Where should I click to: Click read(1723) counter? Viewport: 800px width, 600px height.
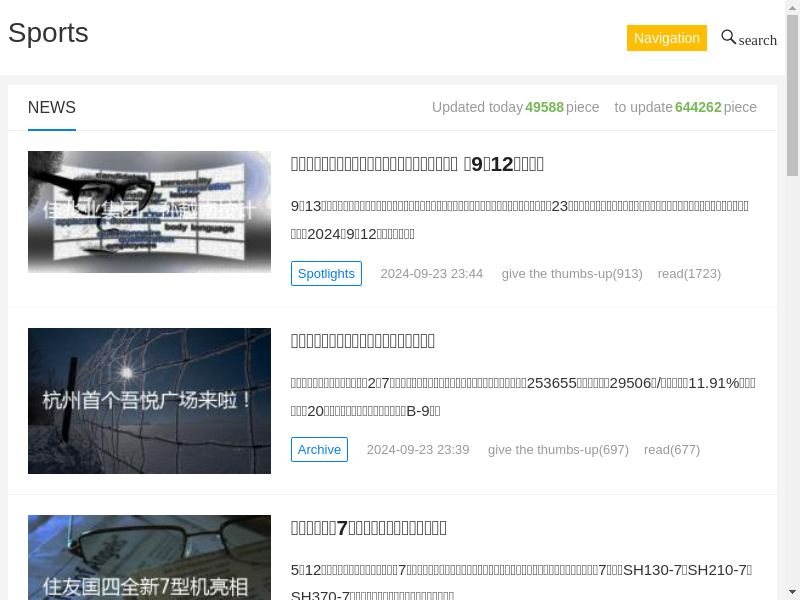689,274
